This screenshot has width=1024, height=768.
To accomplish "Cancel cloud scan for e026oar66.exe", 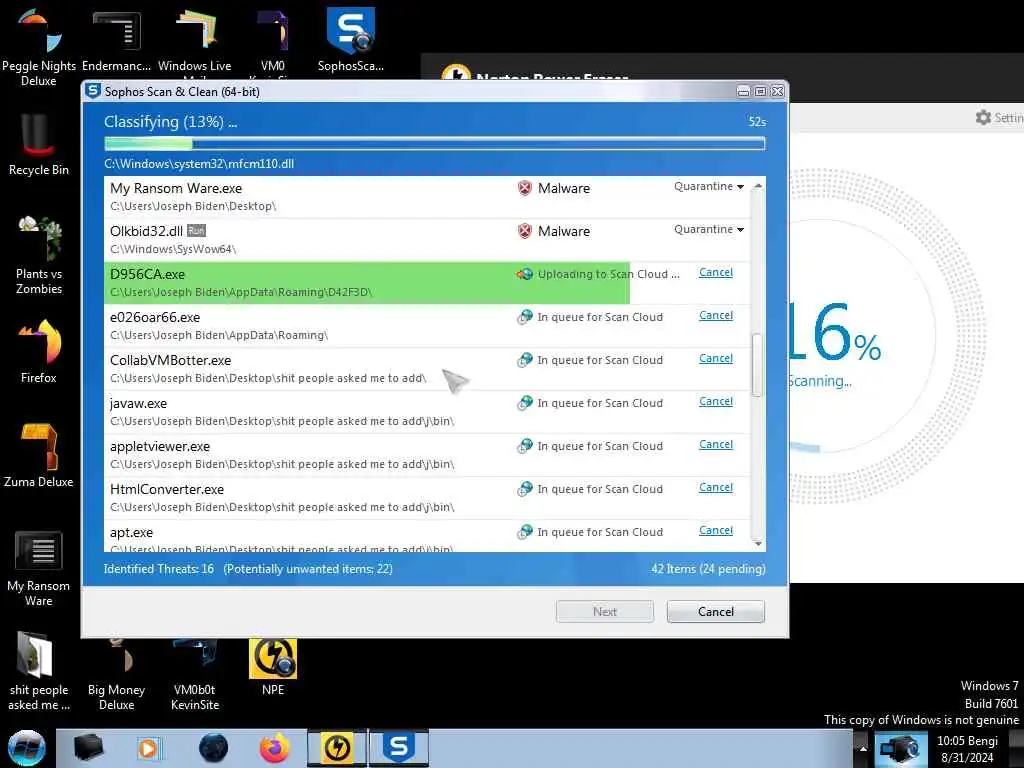I will 716,315.
